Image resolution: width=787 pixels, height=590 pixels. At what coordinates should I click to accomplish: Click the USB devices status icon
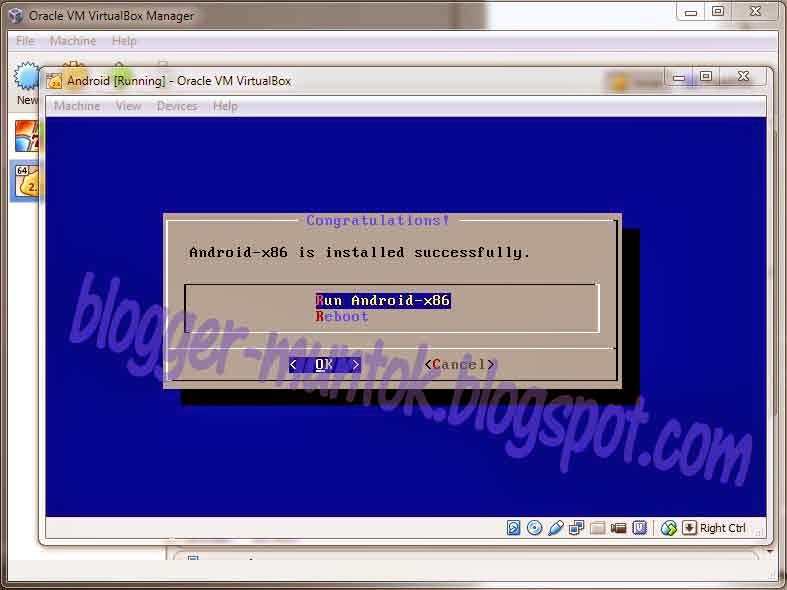click(x=556, y=528)
